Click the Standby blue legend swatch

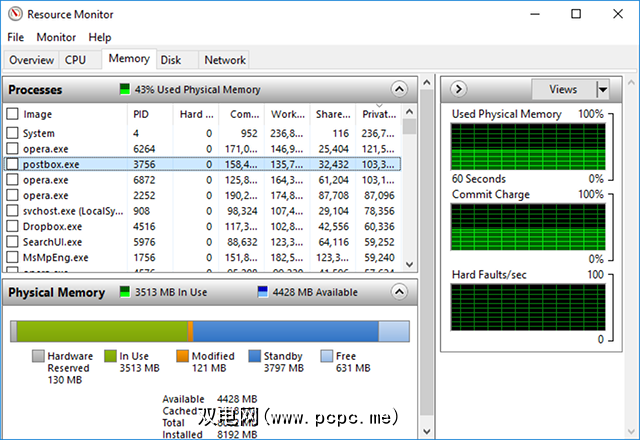coord(255,356)
